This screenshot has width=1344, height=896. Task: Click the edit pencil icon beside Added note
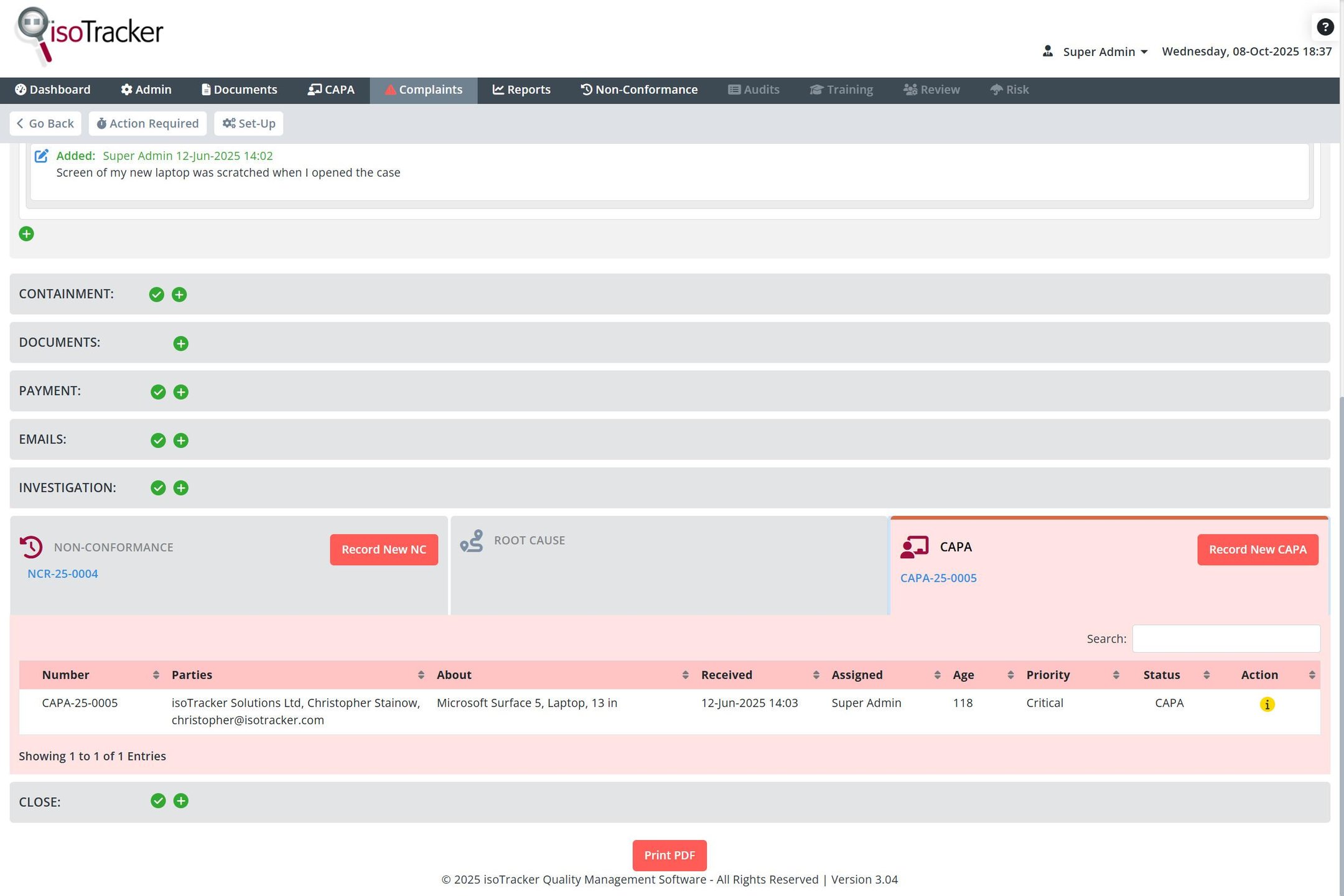[41, 156]
